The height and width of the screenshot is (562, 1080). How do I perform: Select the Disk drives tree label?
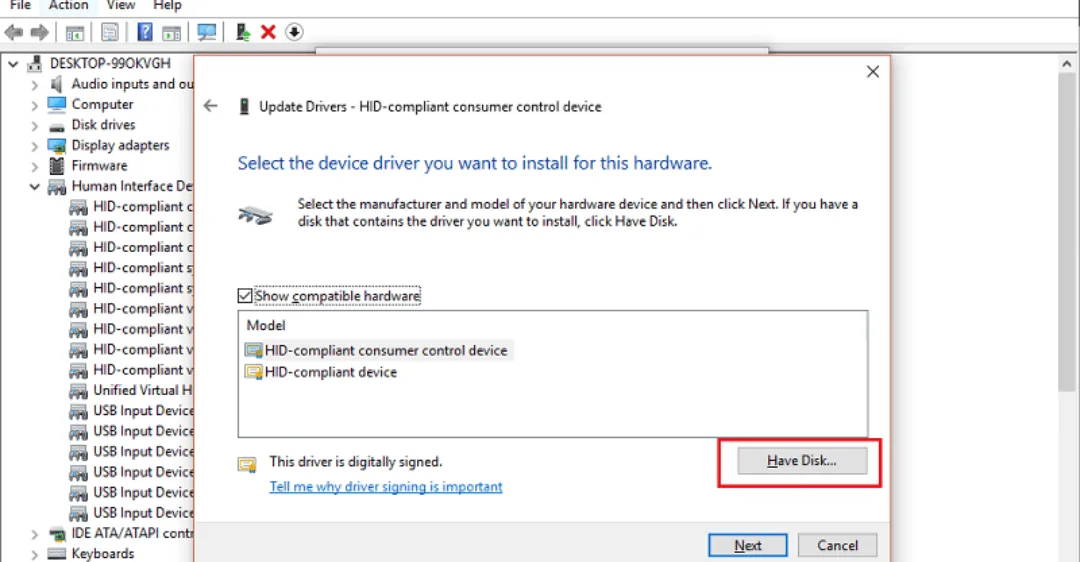click(103, 125)
